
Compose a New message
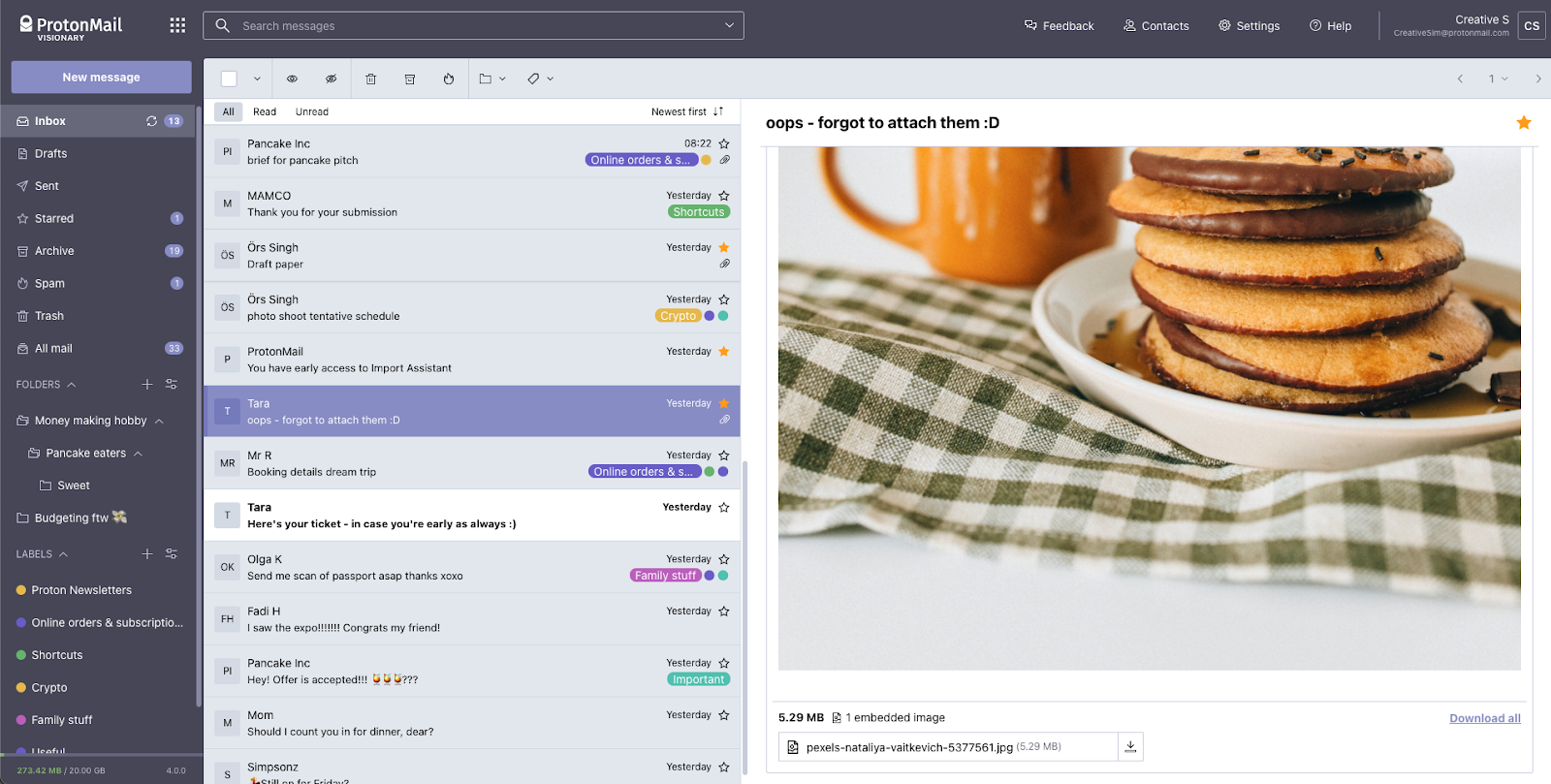[x=101, y=77]
